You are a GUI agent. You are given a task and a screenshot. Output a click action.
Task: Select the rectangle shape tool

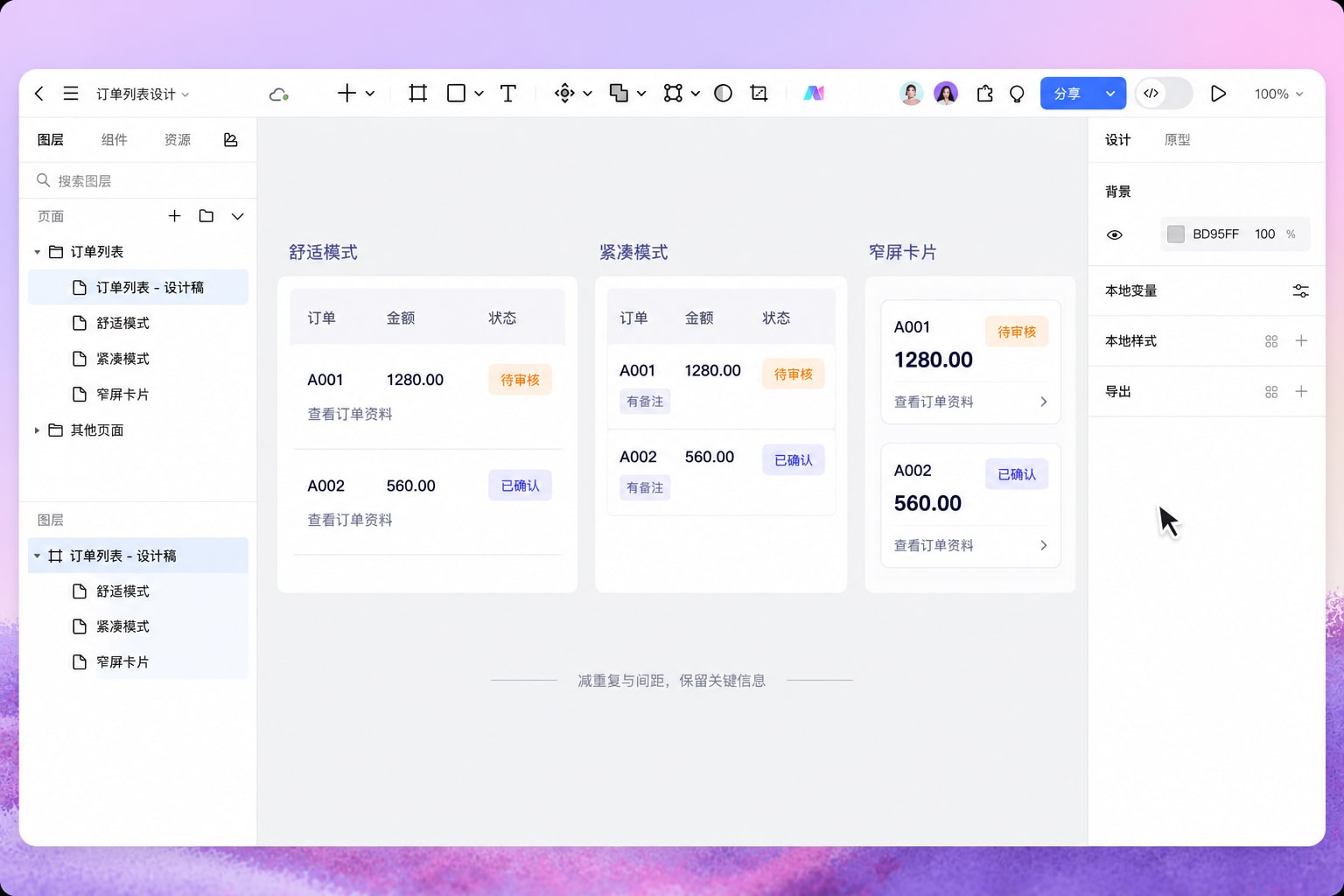point(456,94)
